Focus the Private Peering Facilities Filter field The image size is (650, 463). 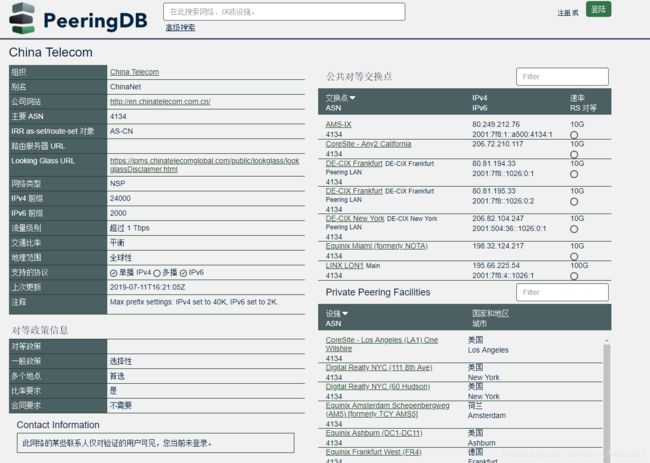[x=562, y=292]
